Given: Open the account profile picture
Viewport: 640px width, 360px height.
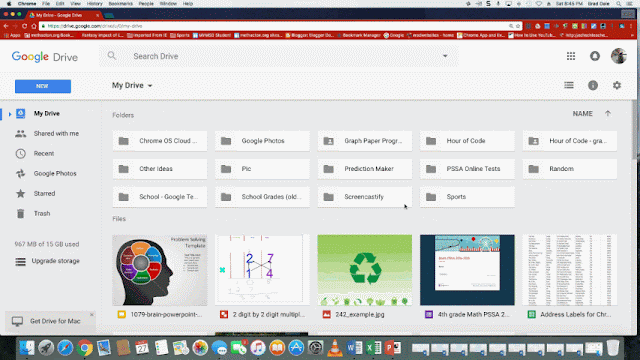Looking at the screenshot, I should pyautogui.click(x=618, y=56).
